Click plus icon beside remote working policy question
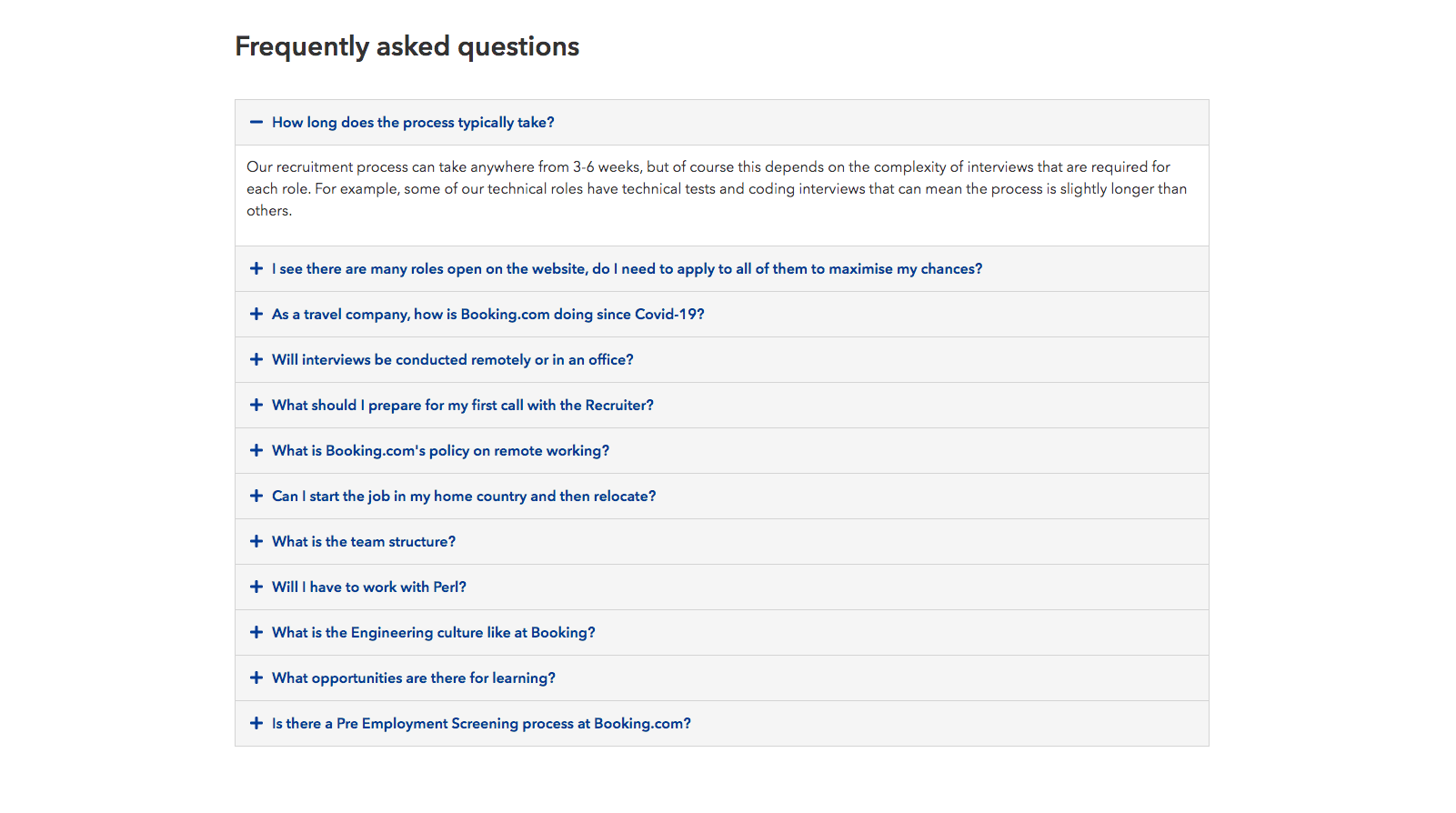1456x813 pixels. (256, 450)
